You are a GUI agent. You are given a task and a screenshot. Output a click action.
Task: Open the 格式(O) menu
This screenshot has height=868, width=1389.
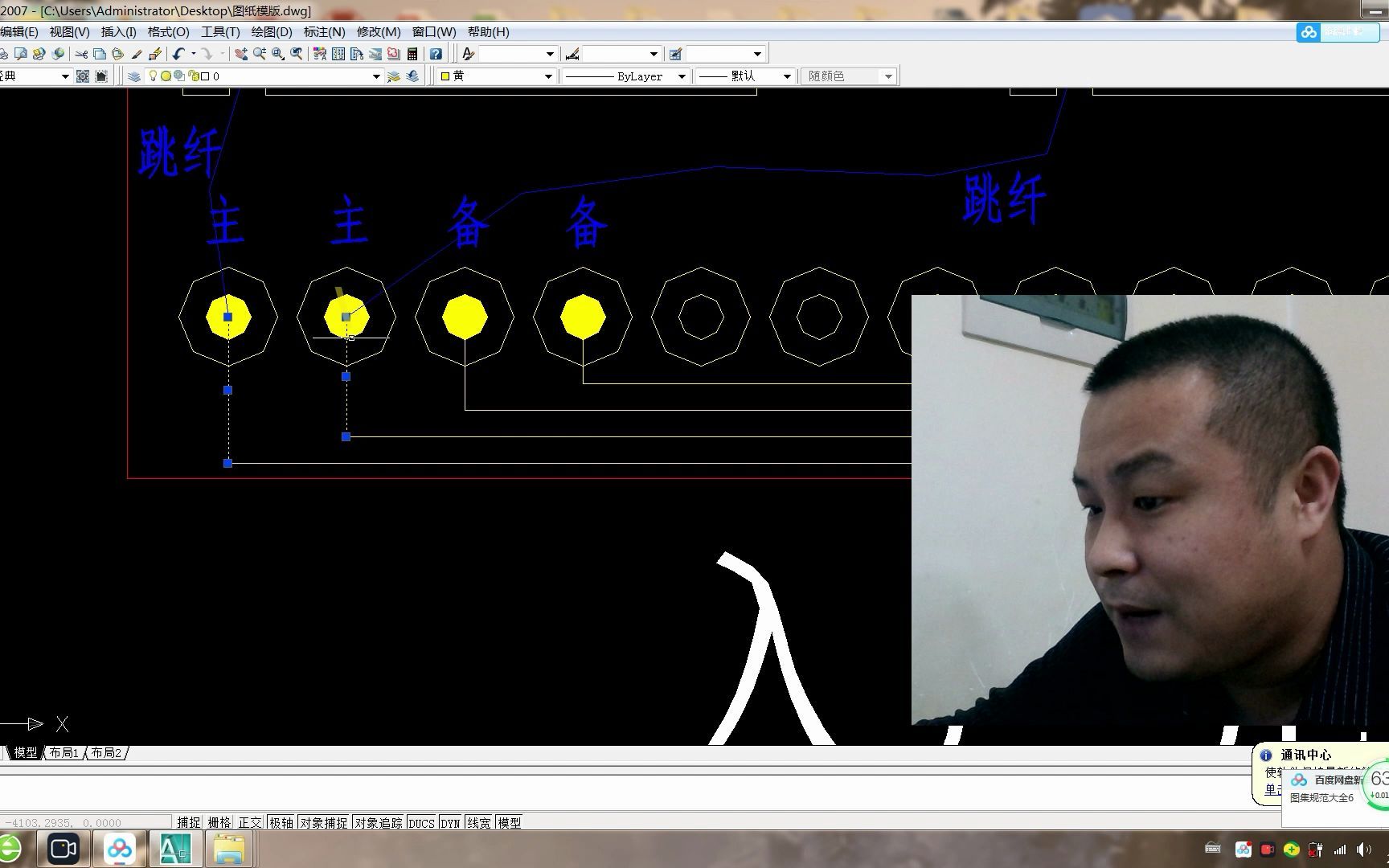click(x=168, y=32)
